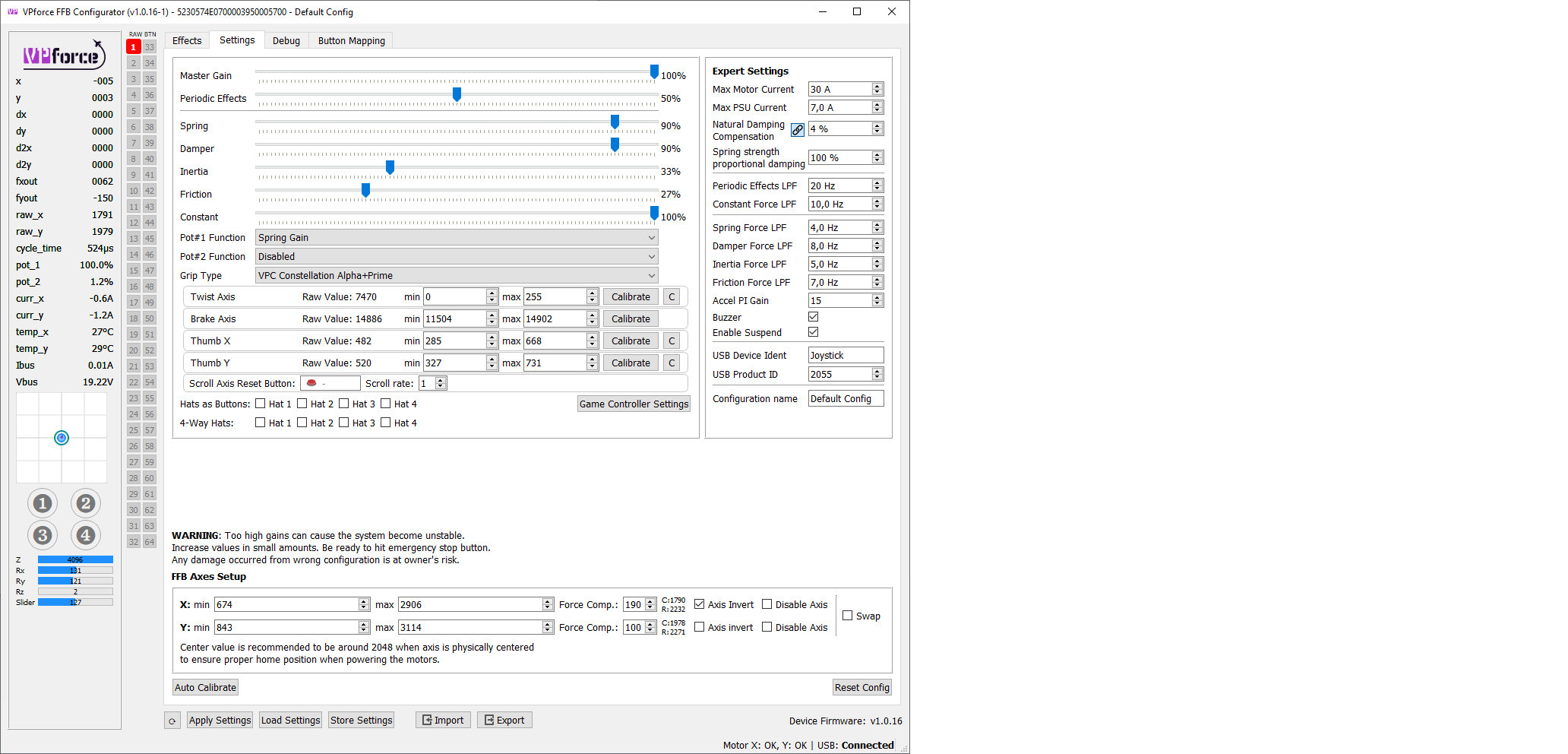Click the C button for Thumb X
The width and height of the screenshot is (1568, 754).
(x=672, y=341)
